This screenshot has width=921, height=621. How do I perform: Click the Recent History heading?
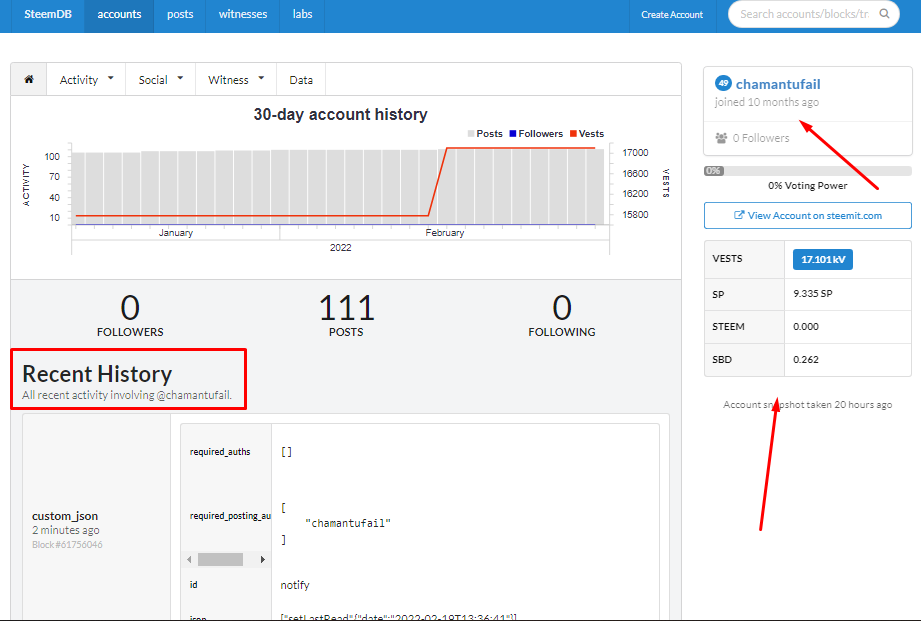pyautogui.click(x=97, y=374)
